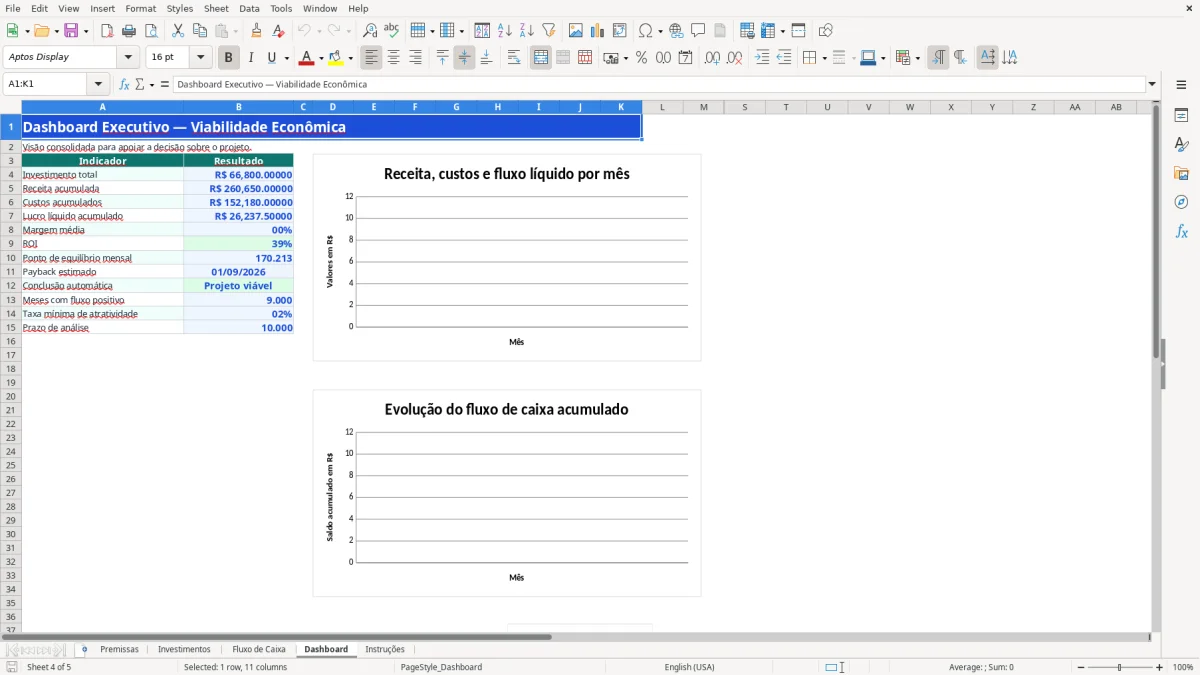Viewport: 1200px width, 675px height.
Task: Click the Insert Chart icon
Action: tap(598, 31)
